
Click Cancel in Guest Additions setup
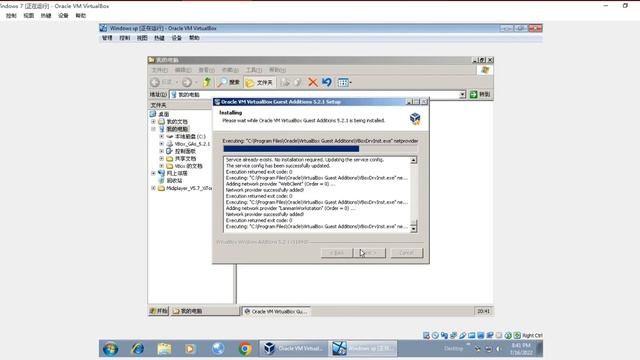coord(407,253)
